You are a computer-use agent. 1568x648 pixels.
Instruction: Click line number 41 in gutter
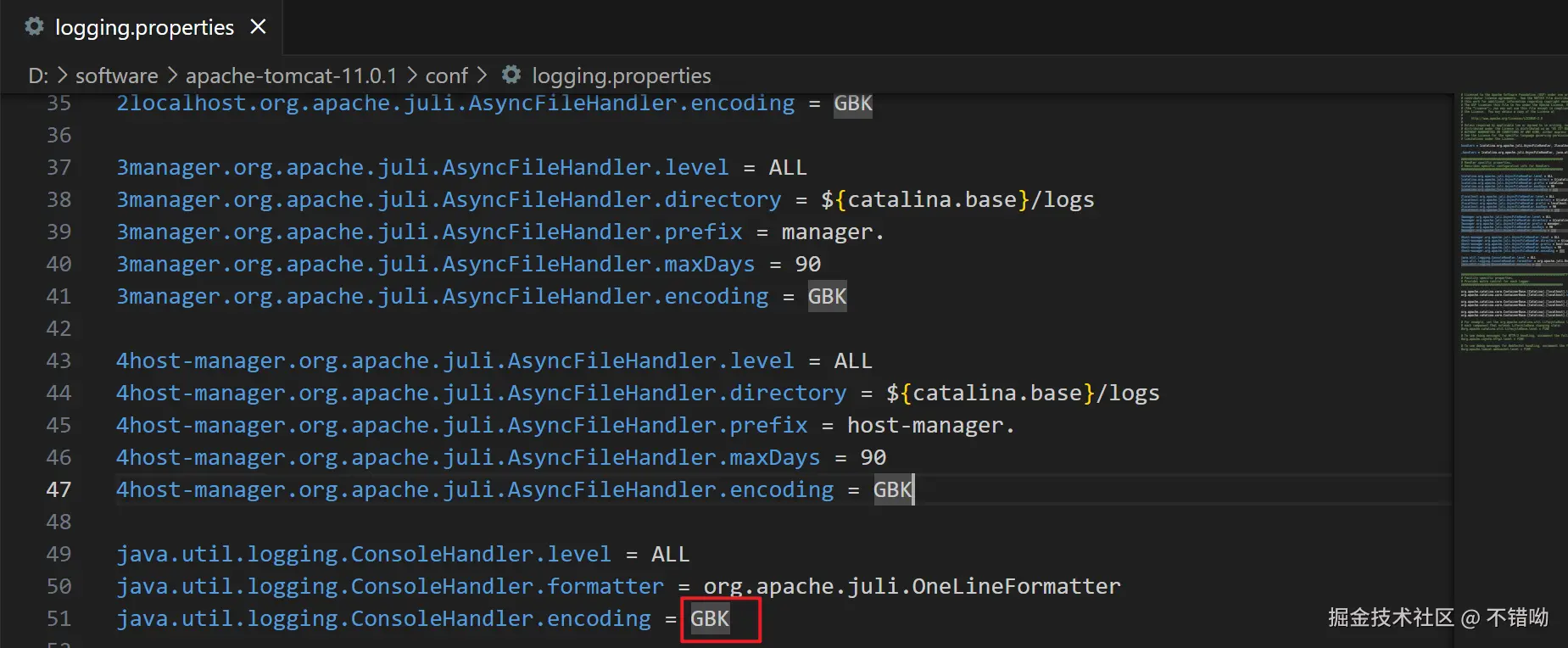59,296
